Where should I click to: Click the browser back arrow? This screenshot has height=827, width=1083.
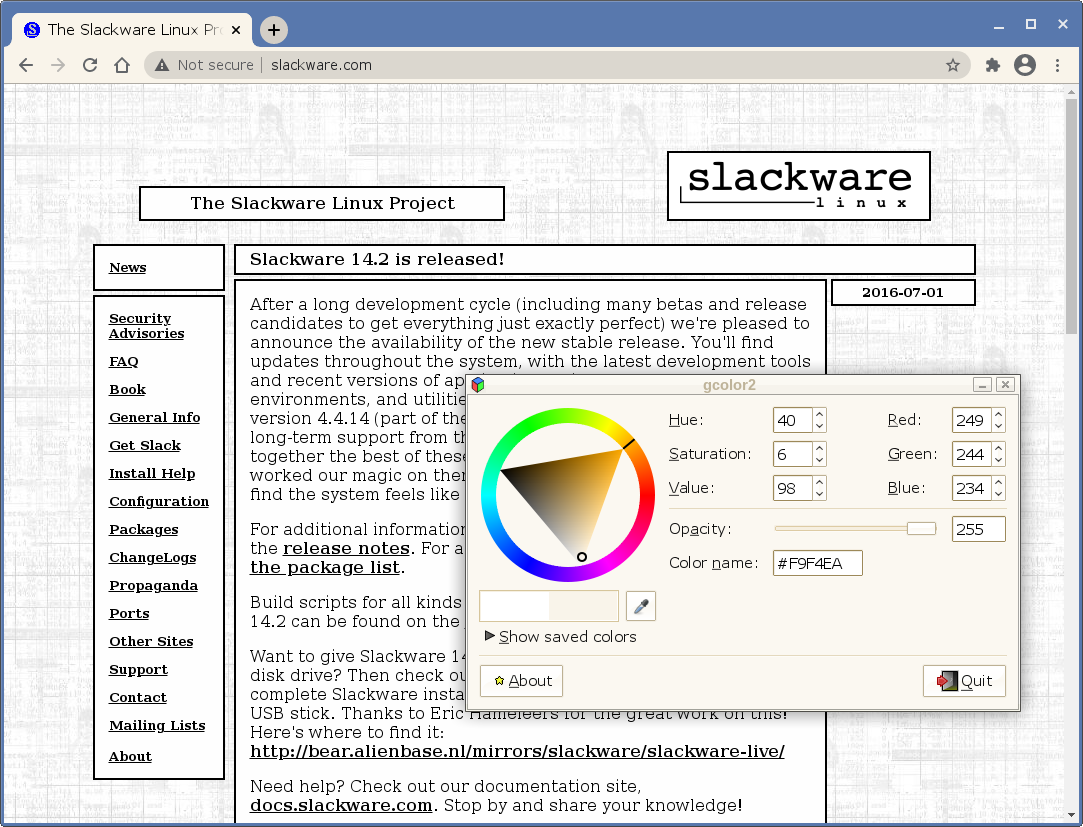click(27, 65)
